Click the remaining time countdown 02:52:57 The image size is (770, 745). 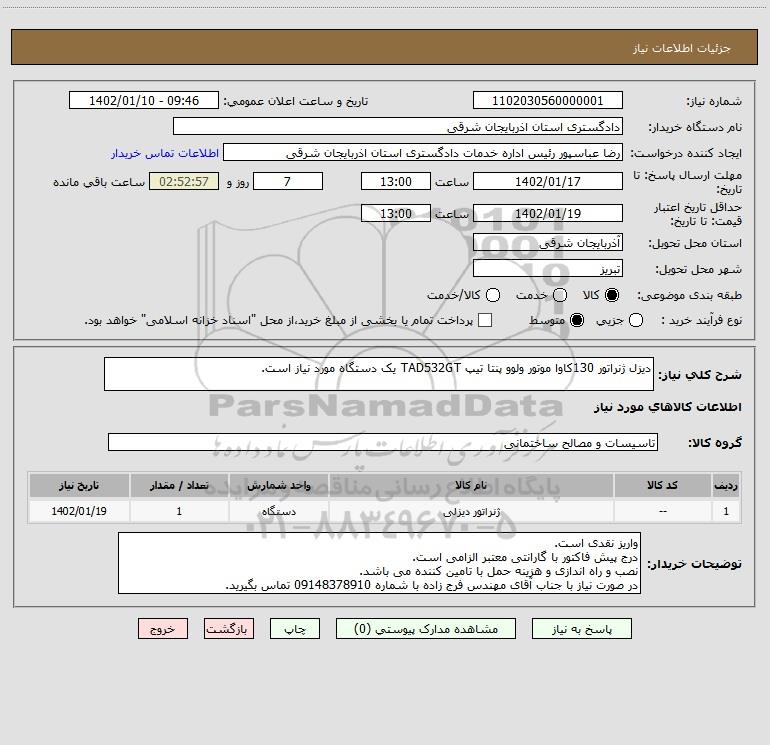tap(184, 181)
